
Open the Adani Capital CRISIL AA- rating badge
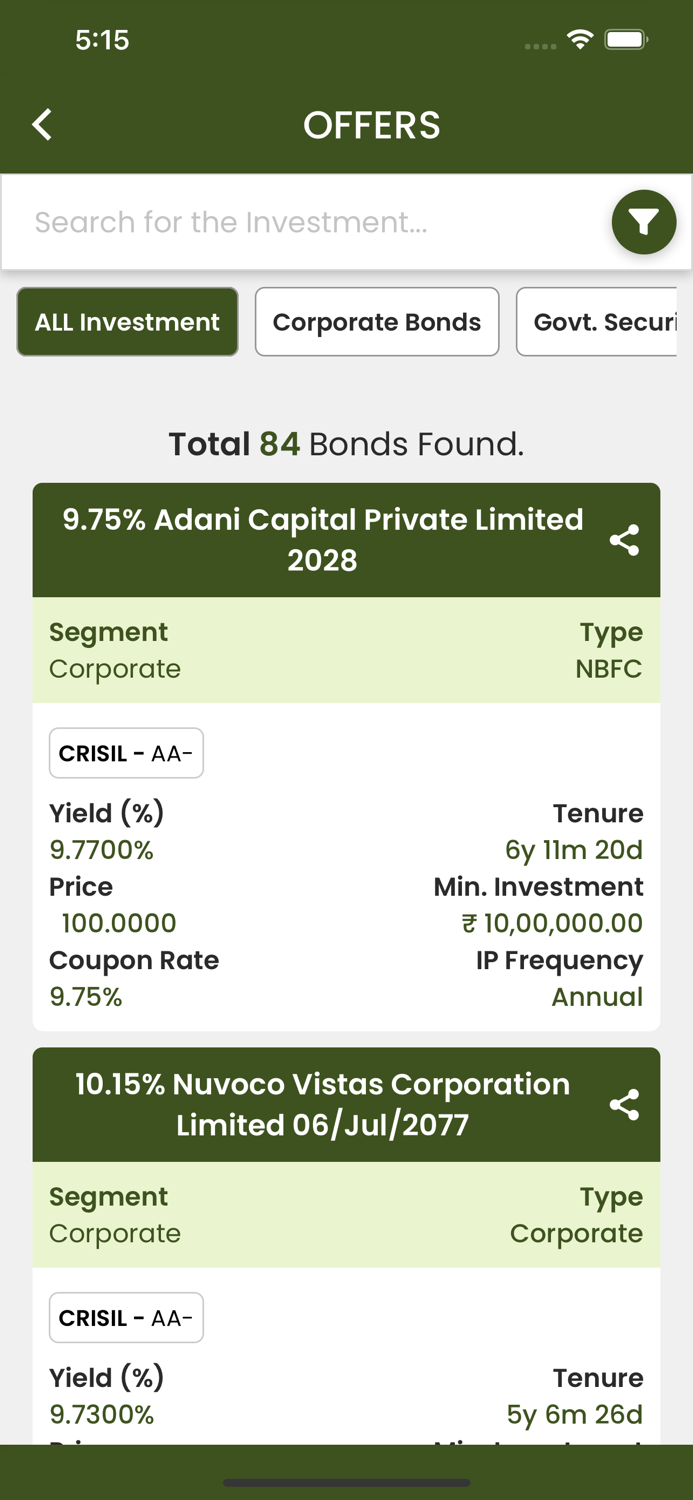(x=126, y=753)
